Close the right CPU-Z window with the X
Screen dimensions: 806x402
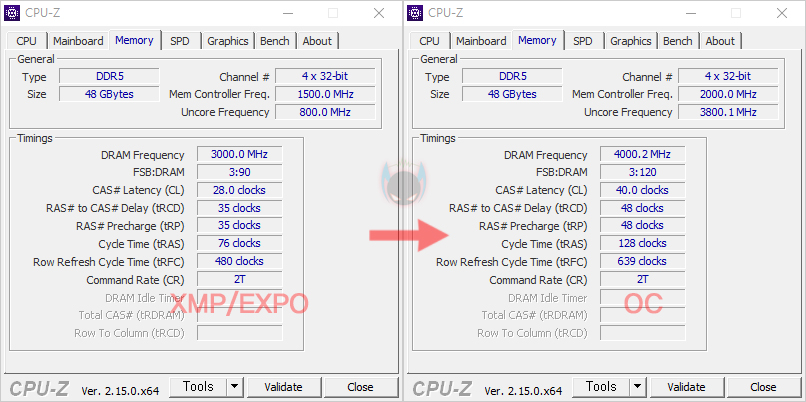pos(782,13)
